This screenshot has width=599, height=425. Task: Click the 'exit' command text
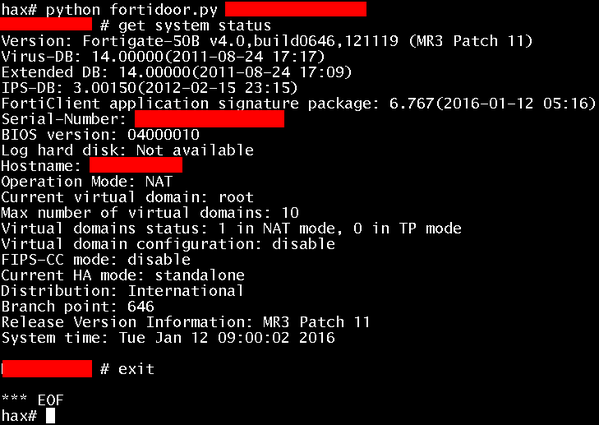tap(136, 369)
